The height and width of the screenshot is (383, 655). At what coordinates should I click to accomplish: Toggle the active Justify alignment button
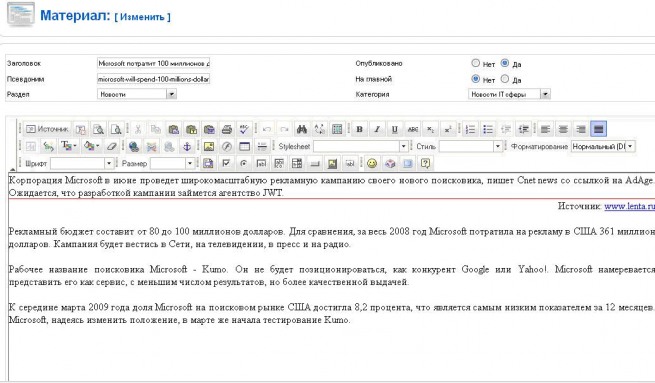click(598, 129)
